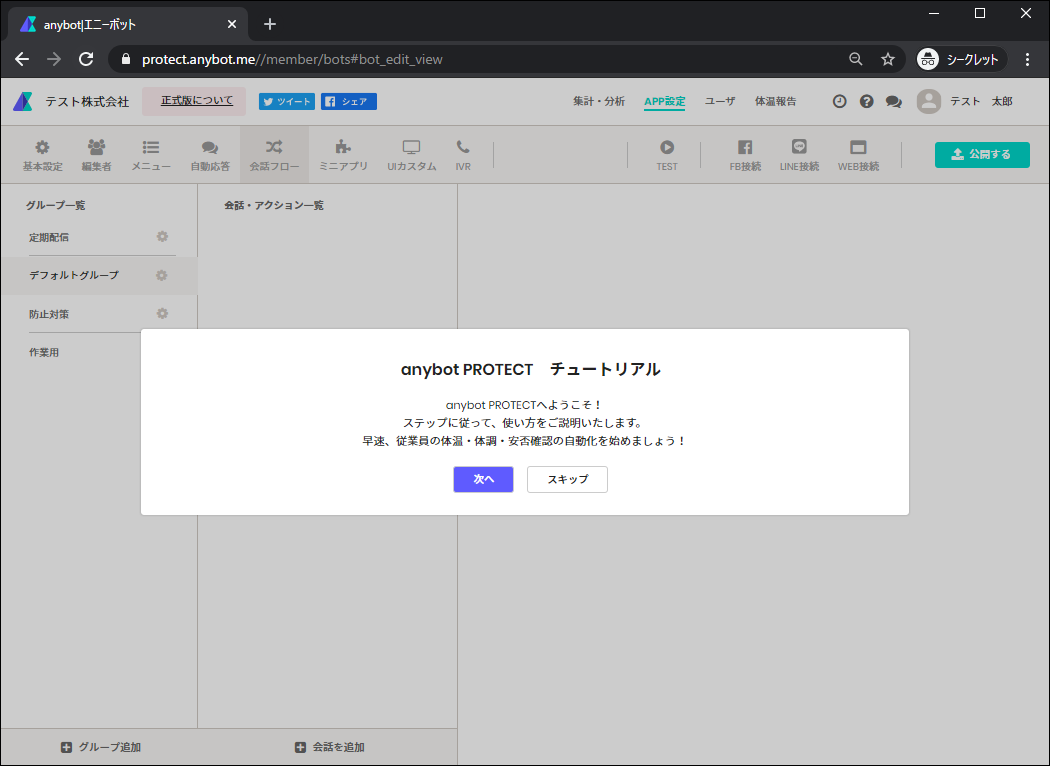Select the 編集者 editors icon
Image resolution: width=1050 pixels, height=766 pixels.
click(x=96, y=154)
